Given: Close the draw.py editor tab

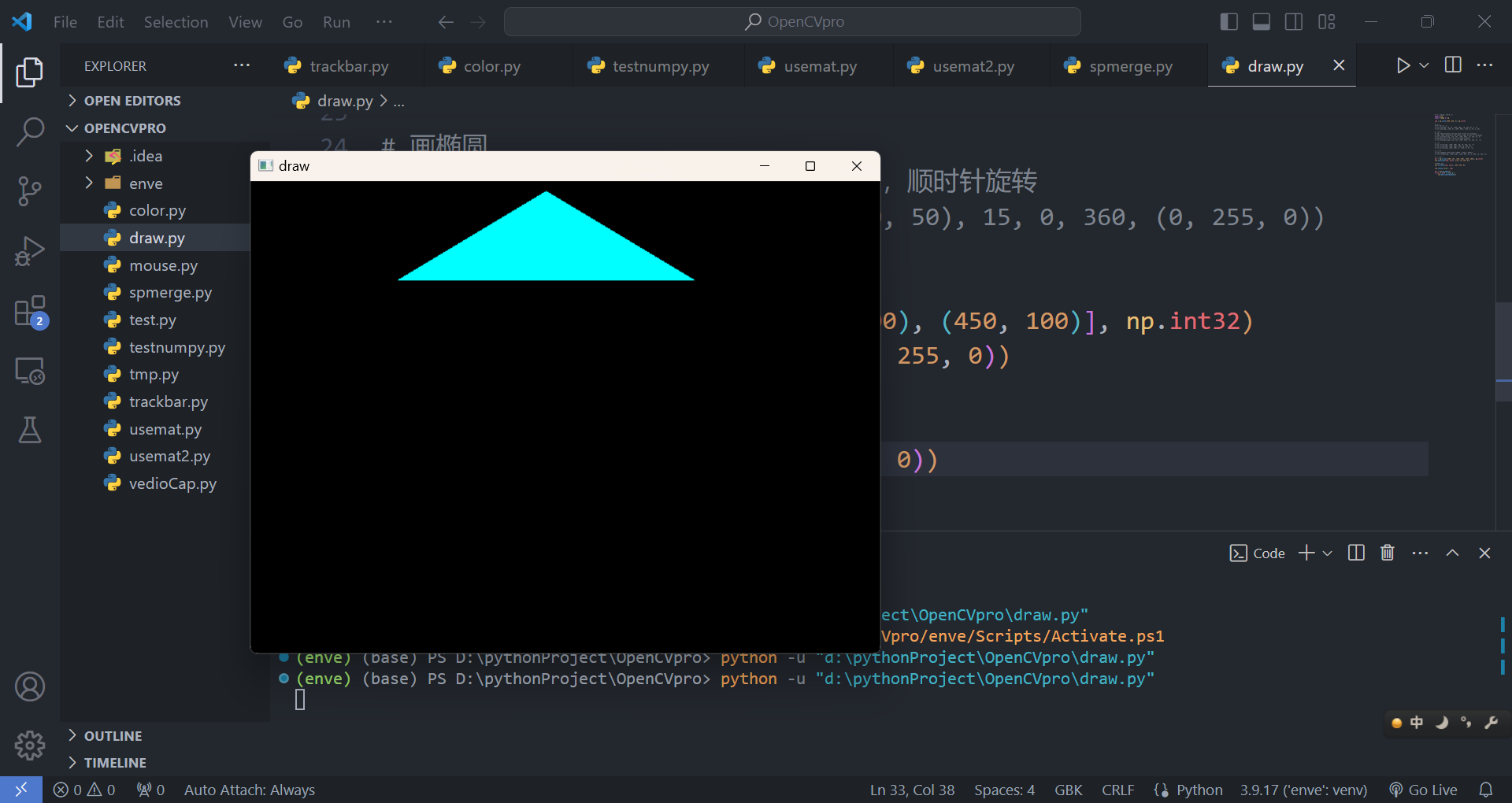Looking at the screenshot, I should 1339,65.
